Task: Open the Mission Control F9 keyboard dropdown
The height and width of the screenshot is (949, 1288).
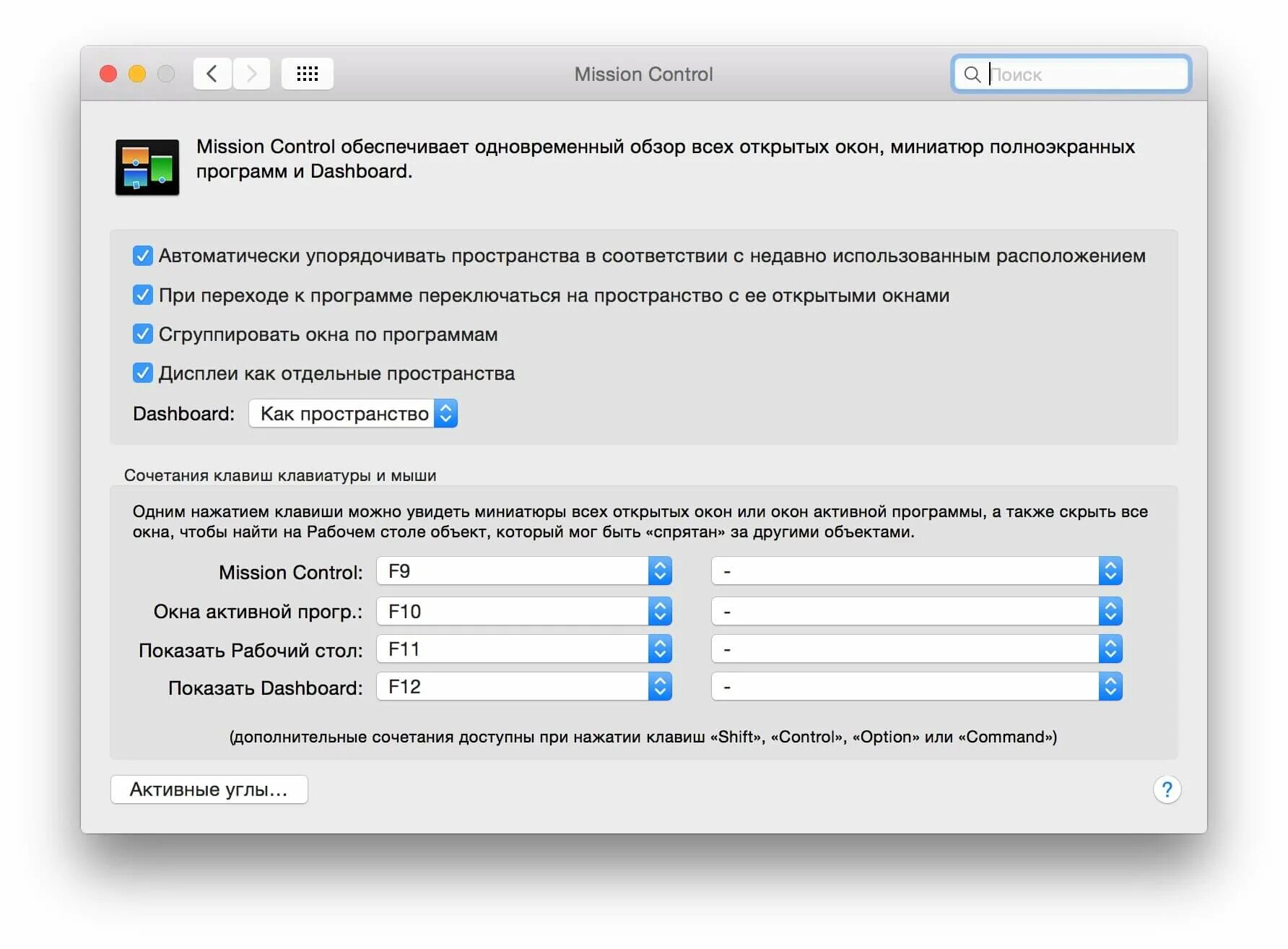Action: tap(524, 571)
